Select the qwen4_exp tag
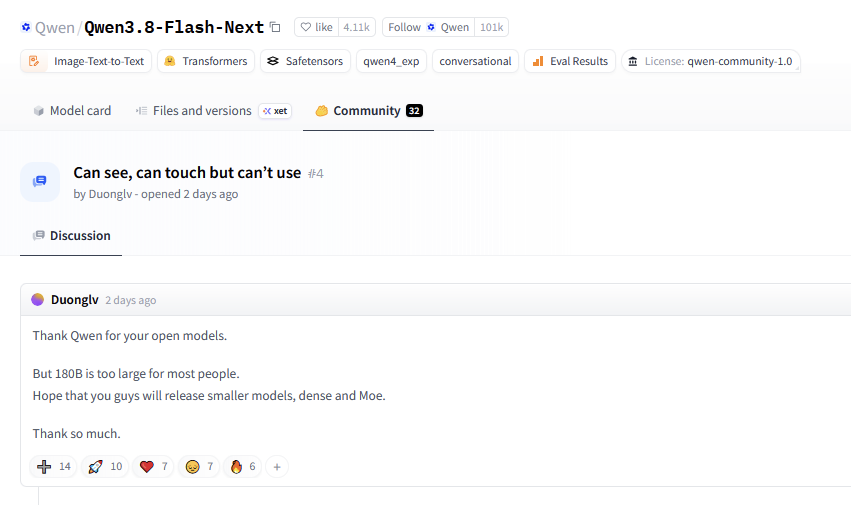Screen dimensions: 851x505 391,61
